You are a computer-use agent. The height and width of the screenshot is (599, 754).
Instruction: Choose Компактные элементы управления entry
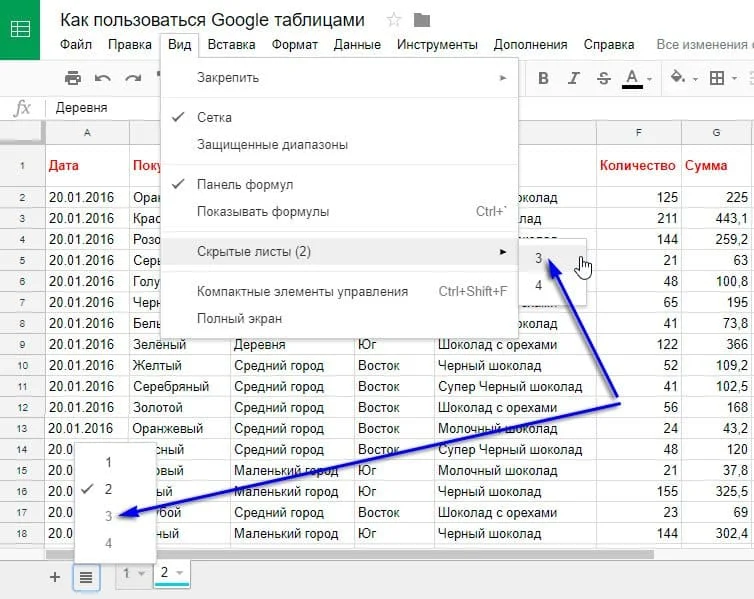(x=340, y=291)
